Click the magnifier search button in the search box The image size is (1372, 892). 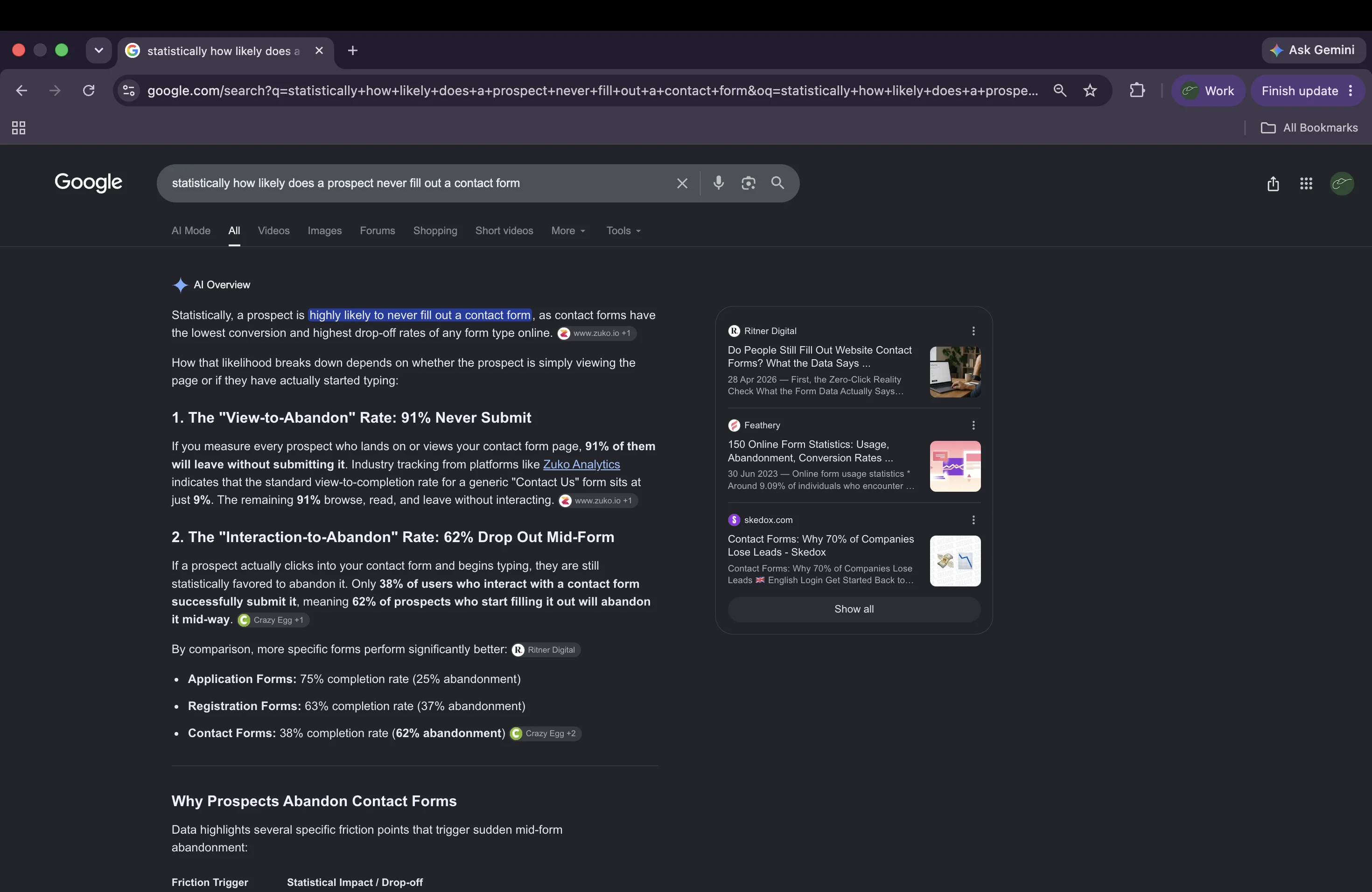pyautogui.click(x=777, y=183)
